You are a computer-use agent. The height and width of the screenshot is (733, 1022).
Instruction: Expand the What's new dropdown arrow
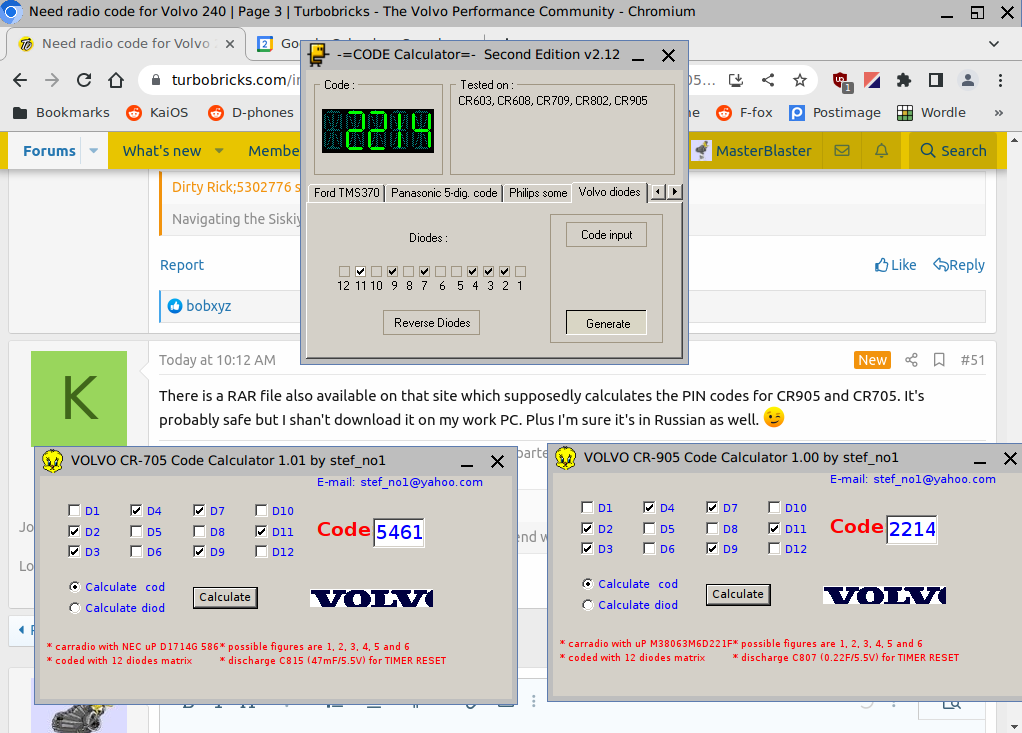point(219,151)
